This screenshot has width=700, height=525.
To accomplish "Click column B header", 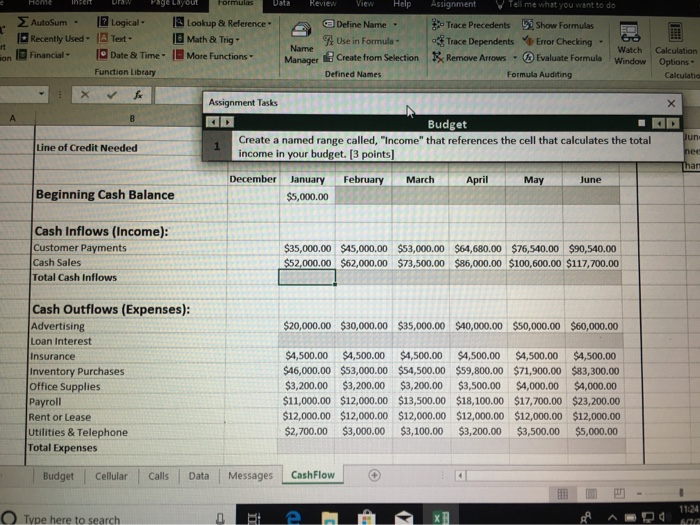I will [x=132, y=118].
